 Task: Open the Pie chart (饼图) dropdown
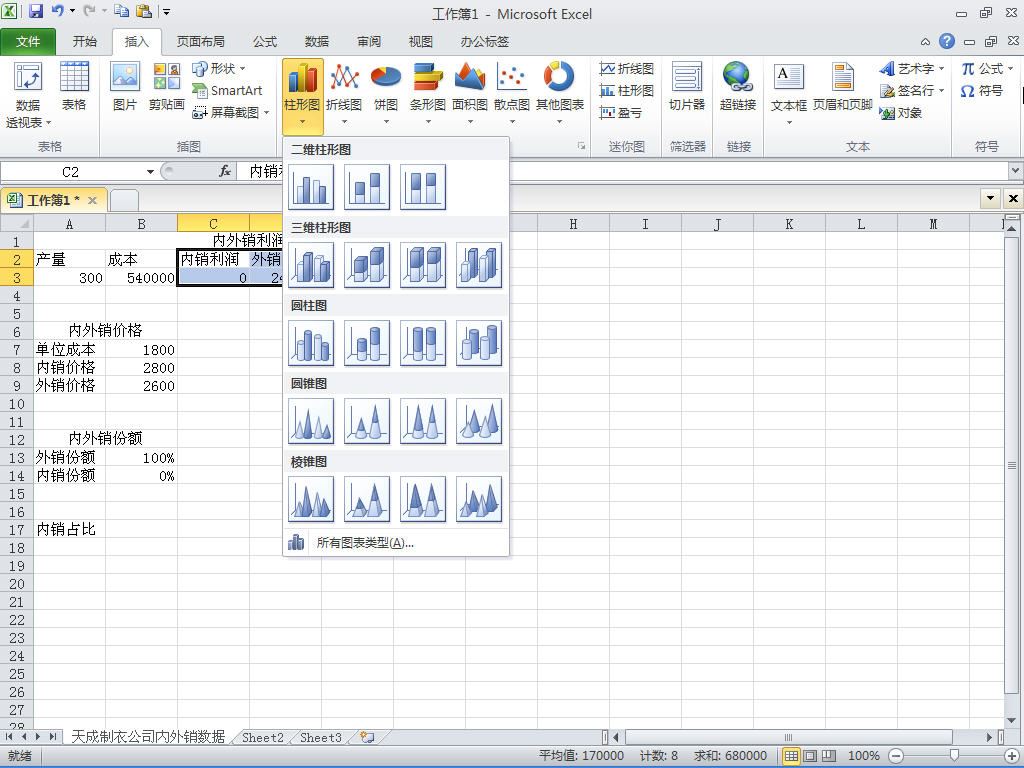pos(386,93)
